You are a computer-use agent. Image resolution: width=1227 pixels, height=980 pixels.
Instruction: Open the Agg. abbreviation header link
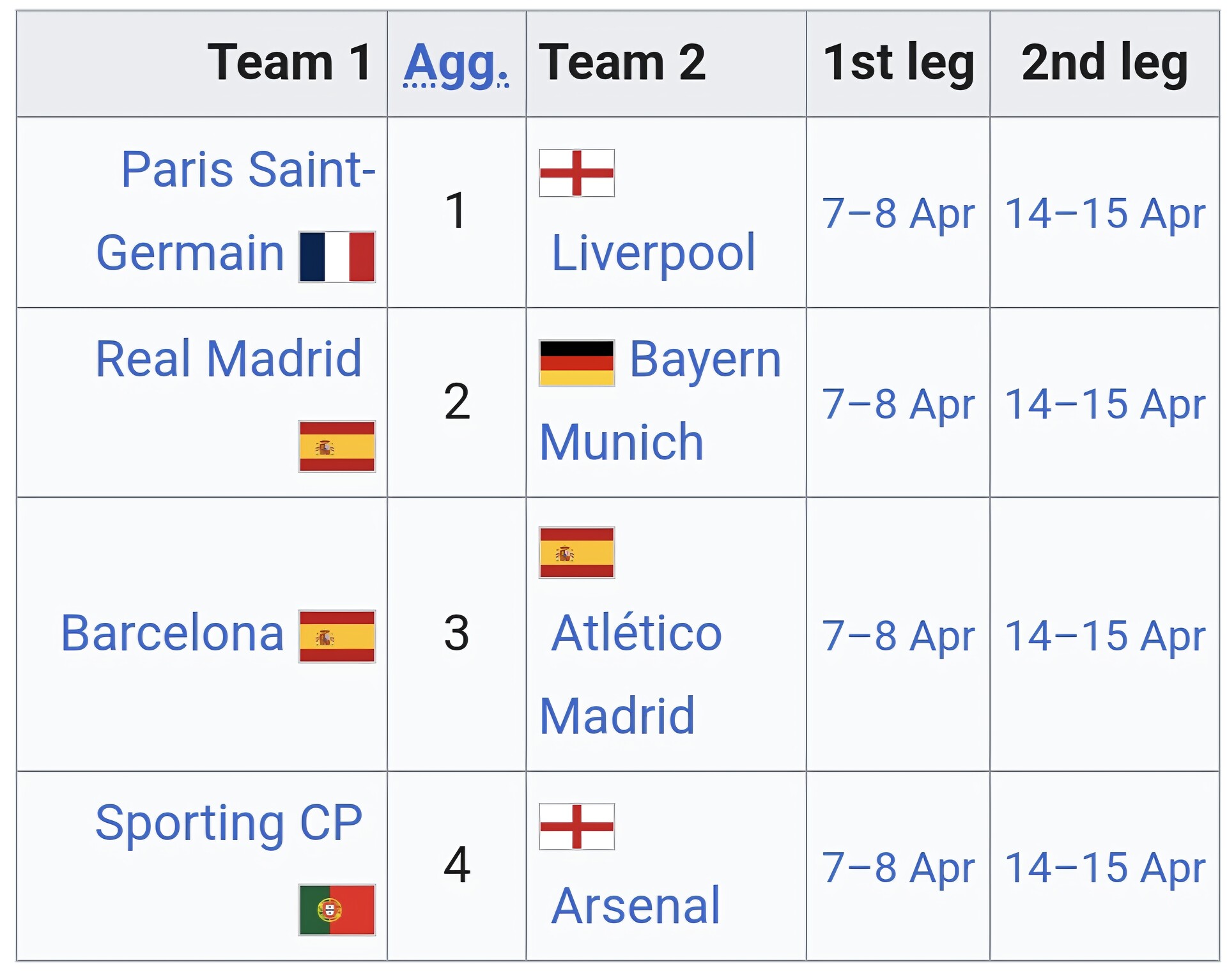(x=456, y=64)
